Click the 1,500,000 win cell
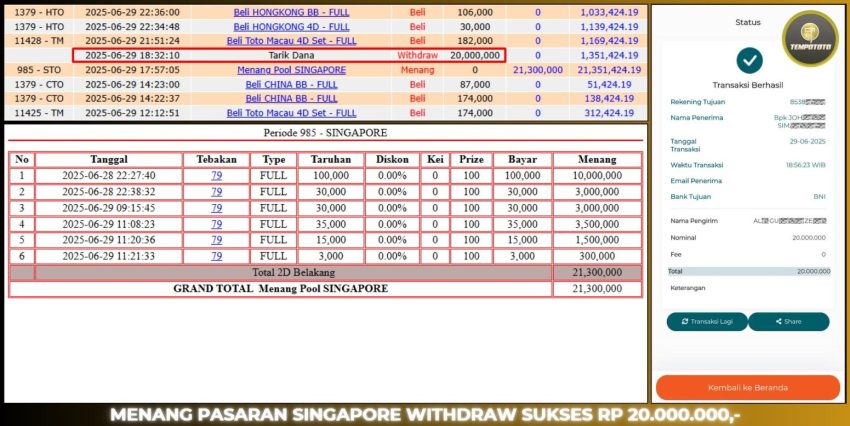Viewport: 850px width, 426px height. click(x=597, y=240)
